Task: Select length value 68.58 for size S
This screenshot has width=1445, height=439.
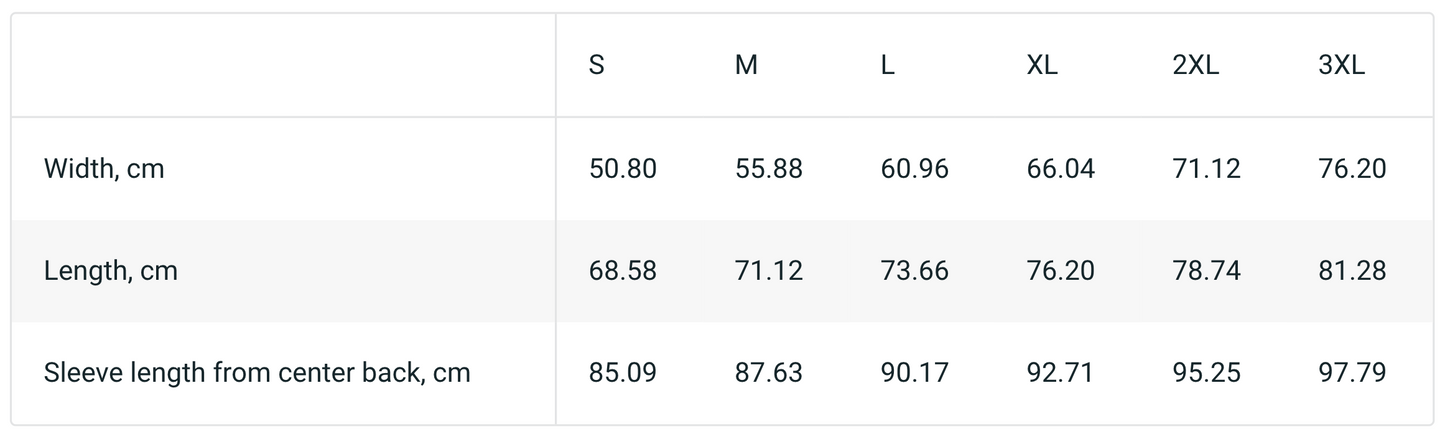Action: click(x=623, y=271)
